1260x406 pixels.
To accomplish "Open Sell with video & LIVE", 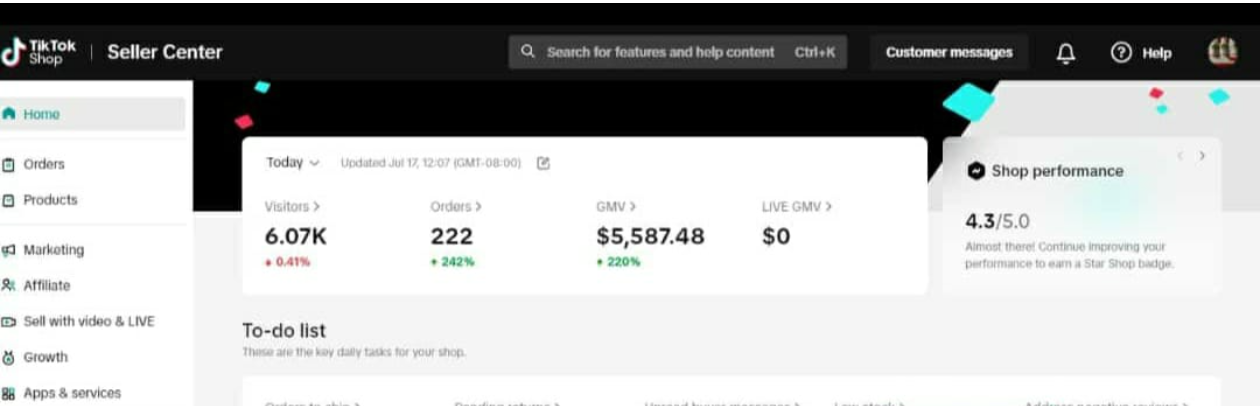I will coord(88,322).
